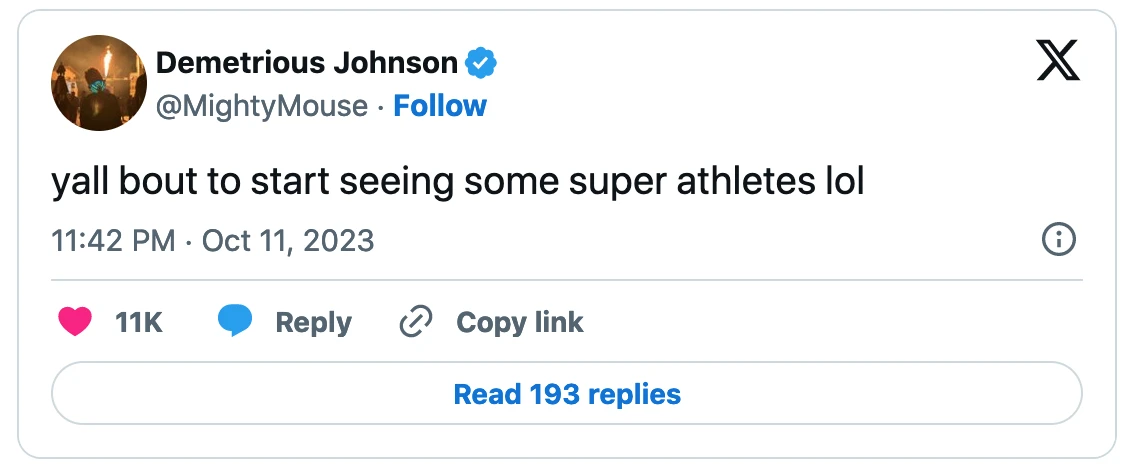Click the 11K likes count
1134x474 pixels.
(139, 322)
